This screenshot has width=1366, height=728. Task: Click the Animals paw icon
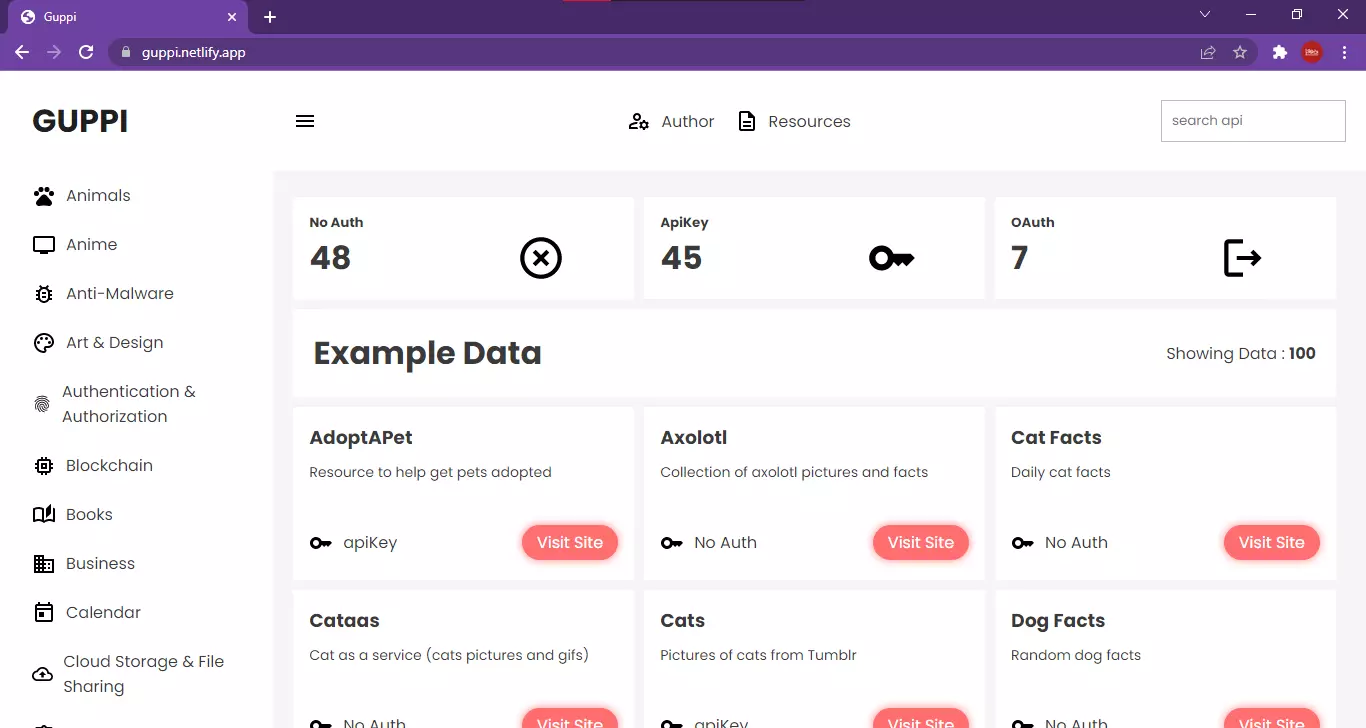tap(44, 196)
